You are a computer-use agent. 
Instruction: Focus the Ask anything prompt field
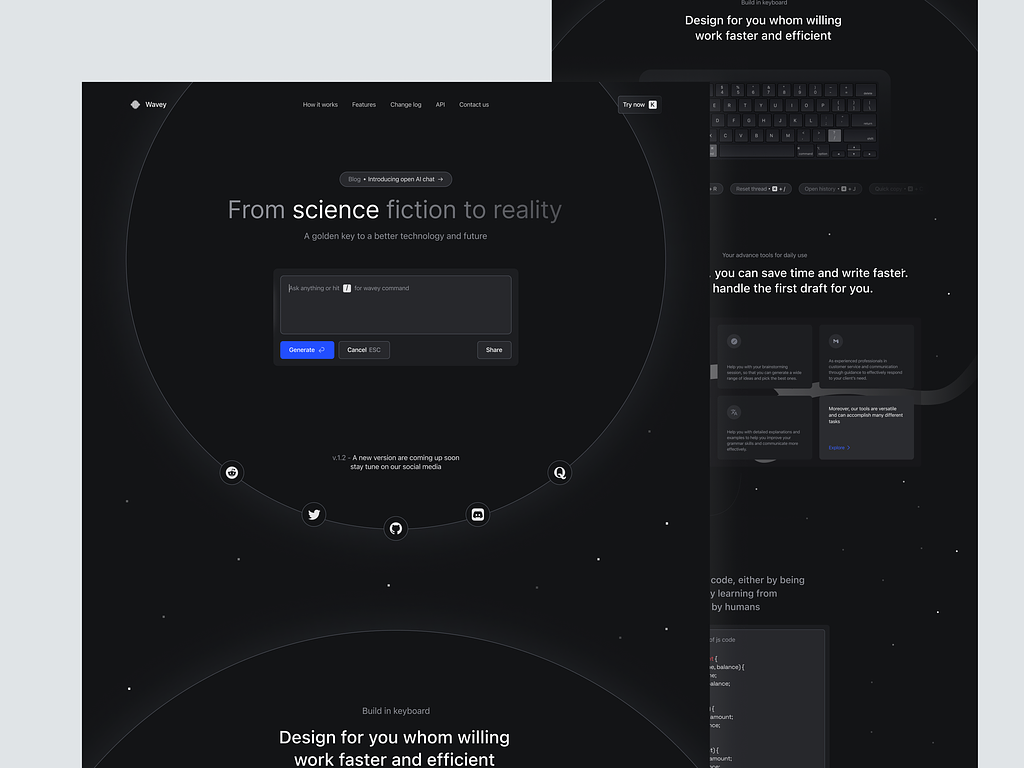point(396,305)
